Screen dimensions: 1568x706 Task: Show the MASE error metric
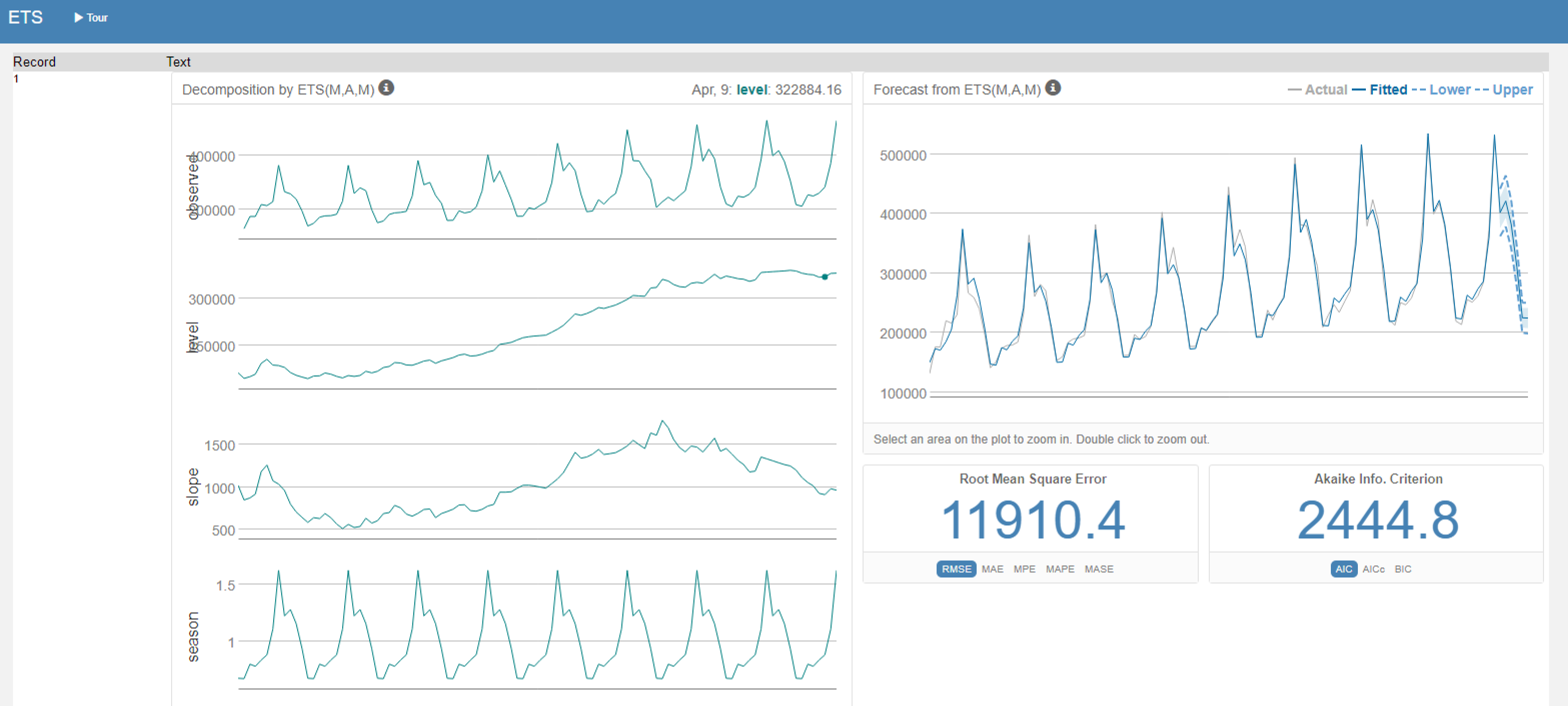click(1098, 568)
